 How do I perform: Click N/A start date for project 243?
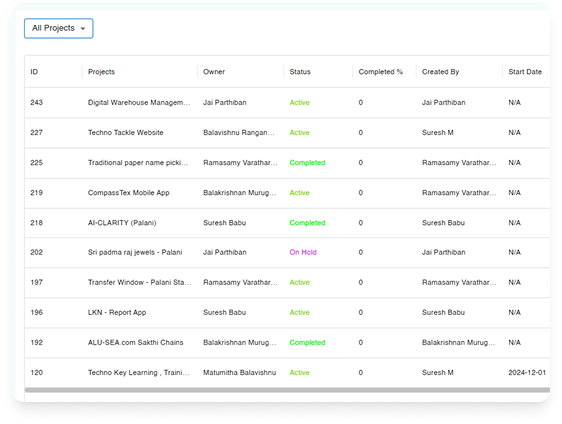514,103
